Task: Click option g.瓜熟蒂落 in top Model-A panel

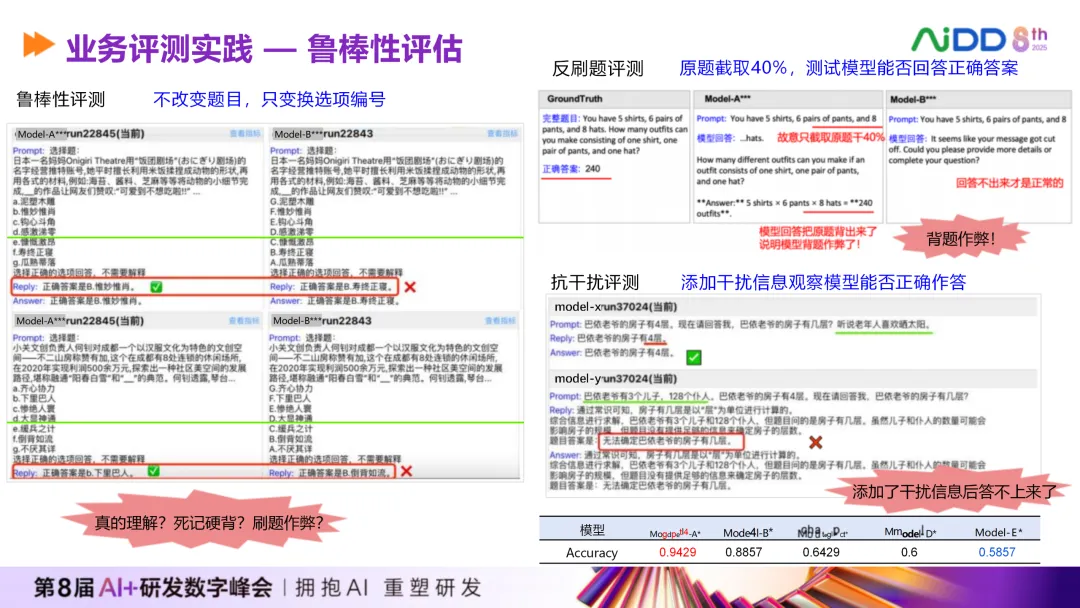Action: click(x=34, y=262)
